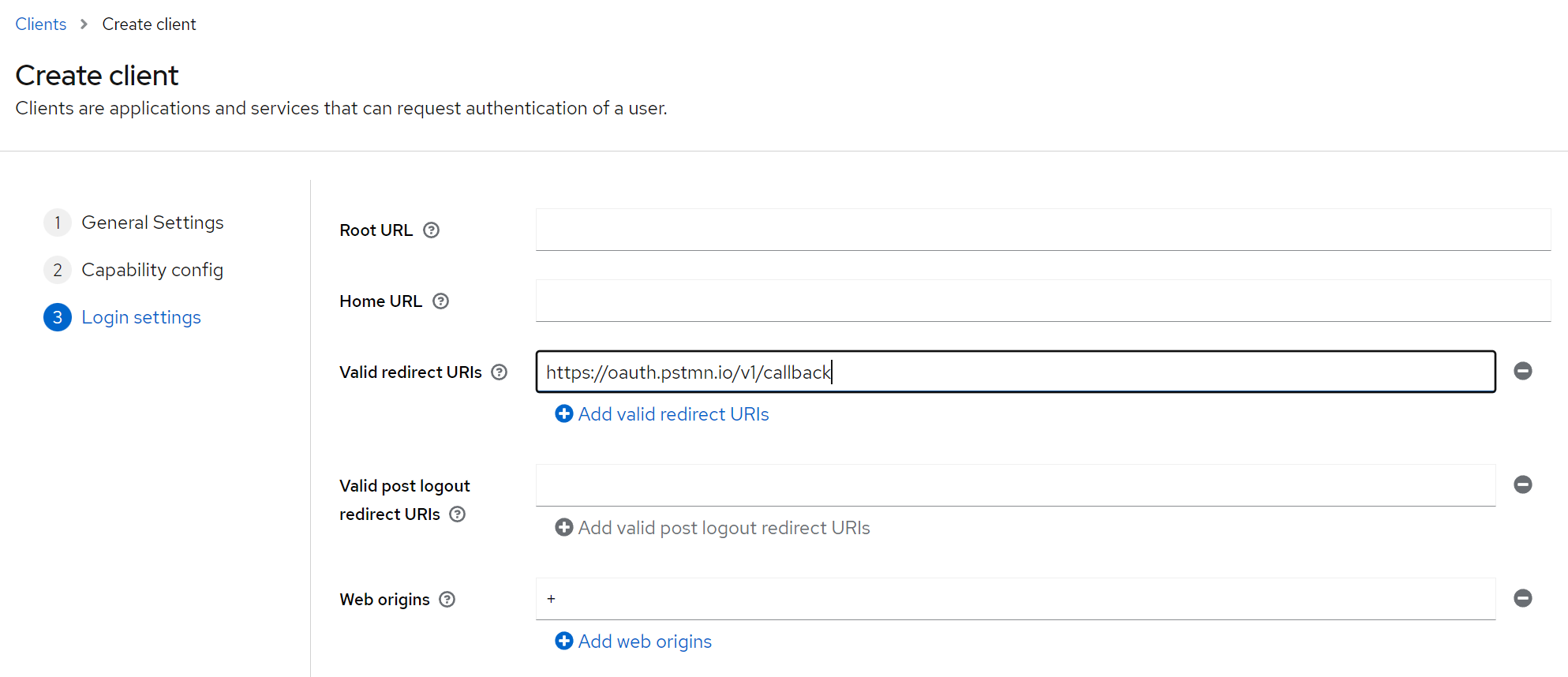Remove the oauth.pstmn.io redirect URI entry
The height and width of the screenshot is (677, 1568).
coord(1523,371)
